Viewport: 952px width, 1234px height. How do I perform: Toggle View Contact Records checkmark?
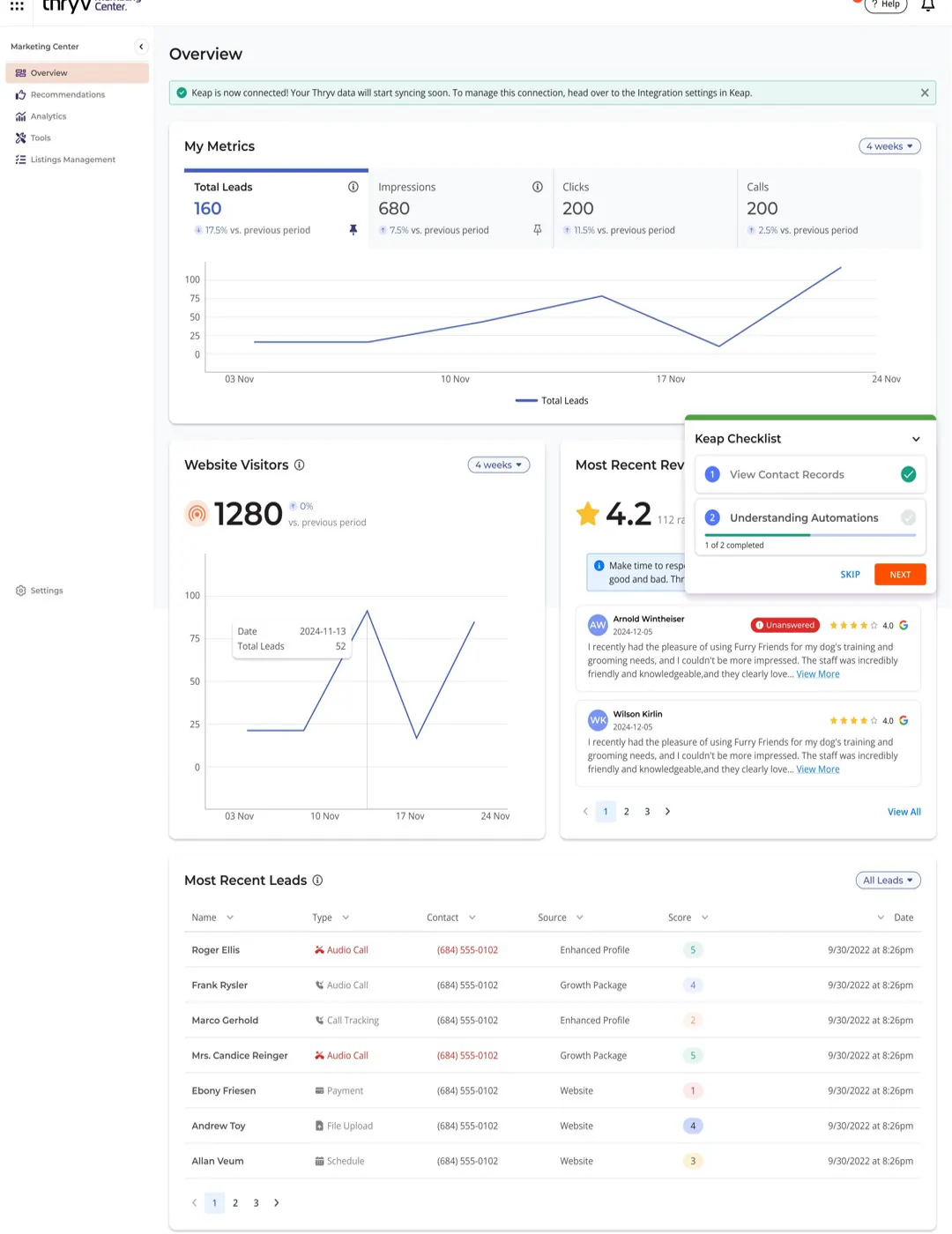click(908, 474)
